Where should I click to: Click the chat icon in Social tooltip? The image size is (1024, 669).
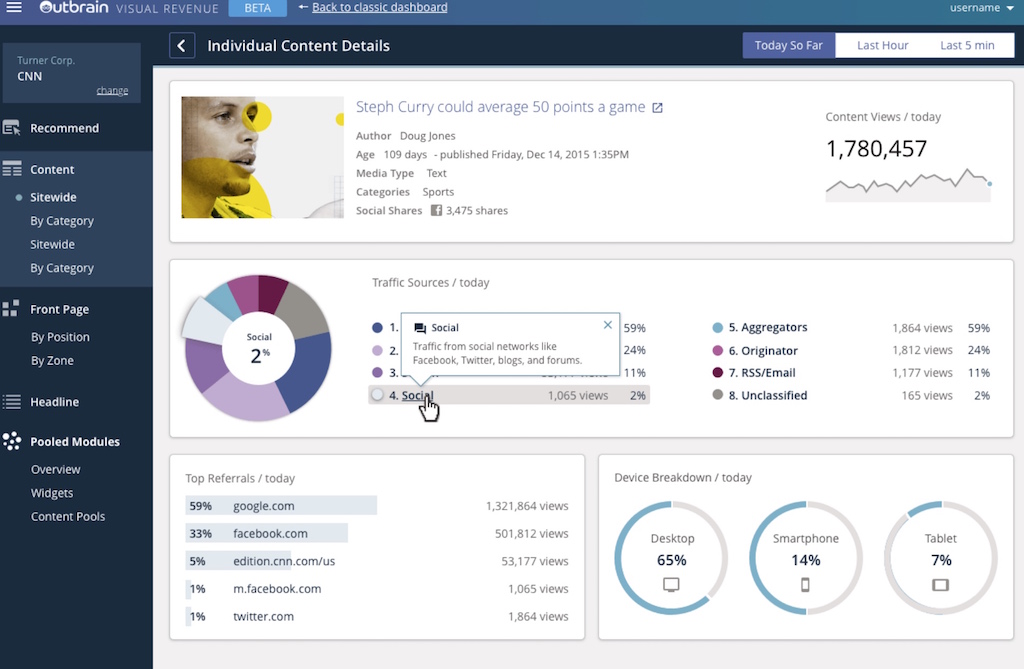point(420,328)
